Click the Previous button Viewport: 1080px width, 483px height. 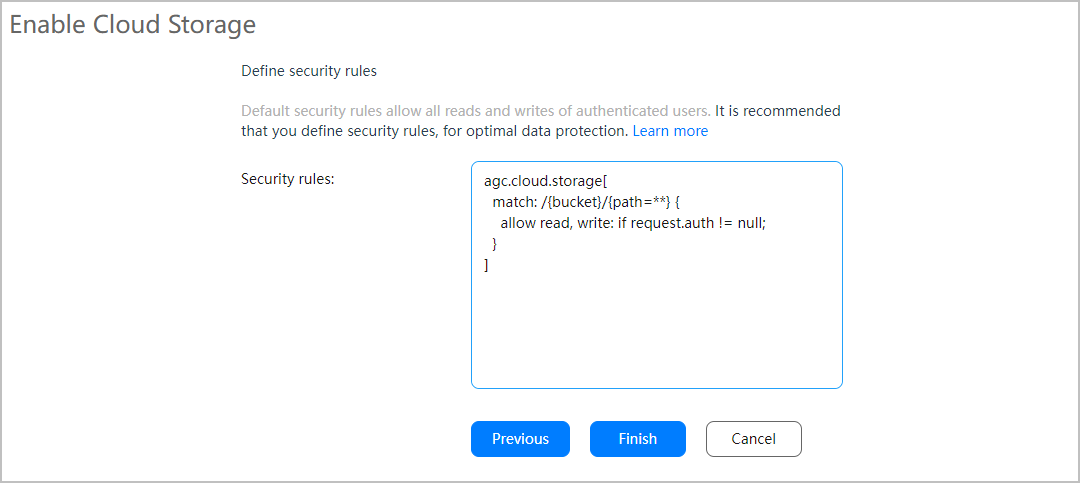(520, 439)
